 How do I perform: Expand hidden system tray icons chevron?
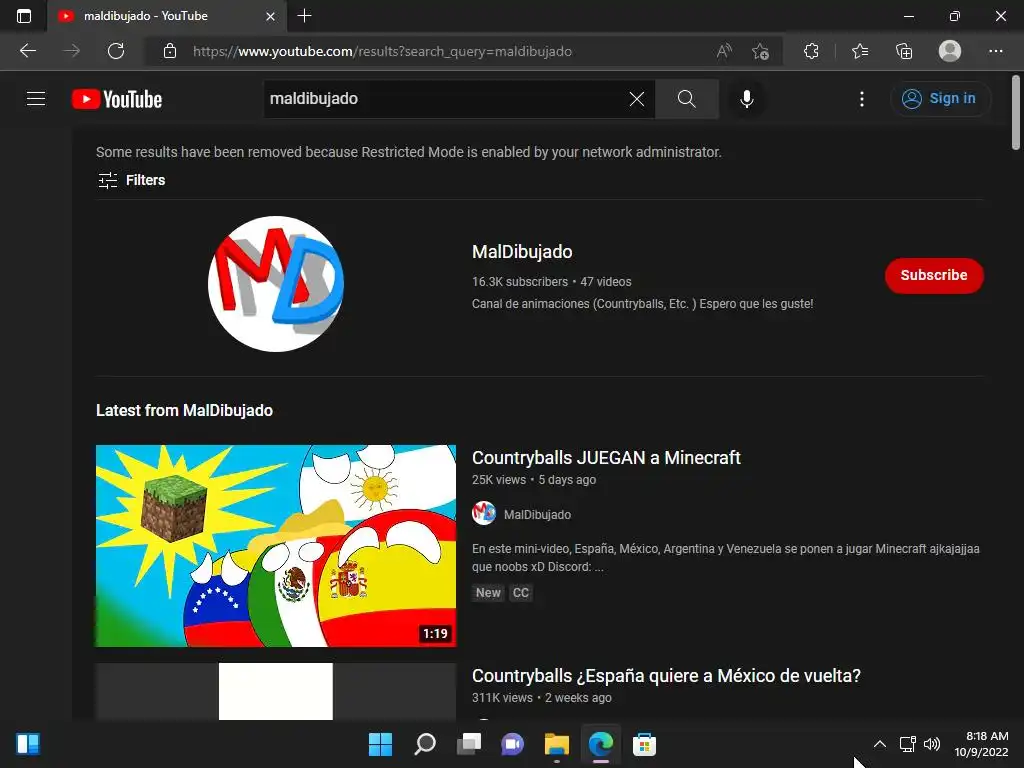pos(880,744)
